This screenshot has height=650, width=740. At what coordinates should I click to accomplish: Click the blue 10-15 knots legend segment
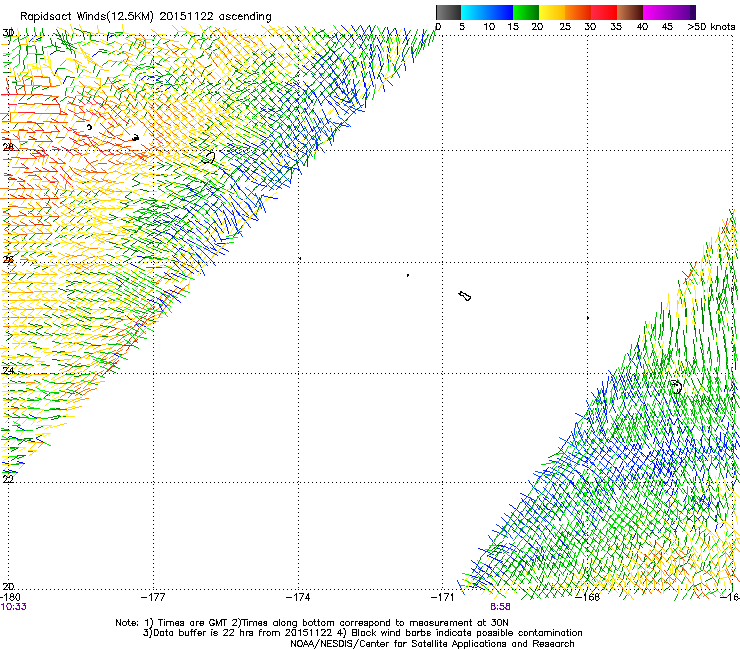click(x=500, y=12)
